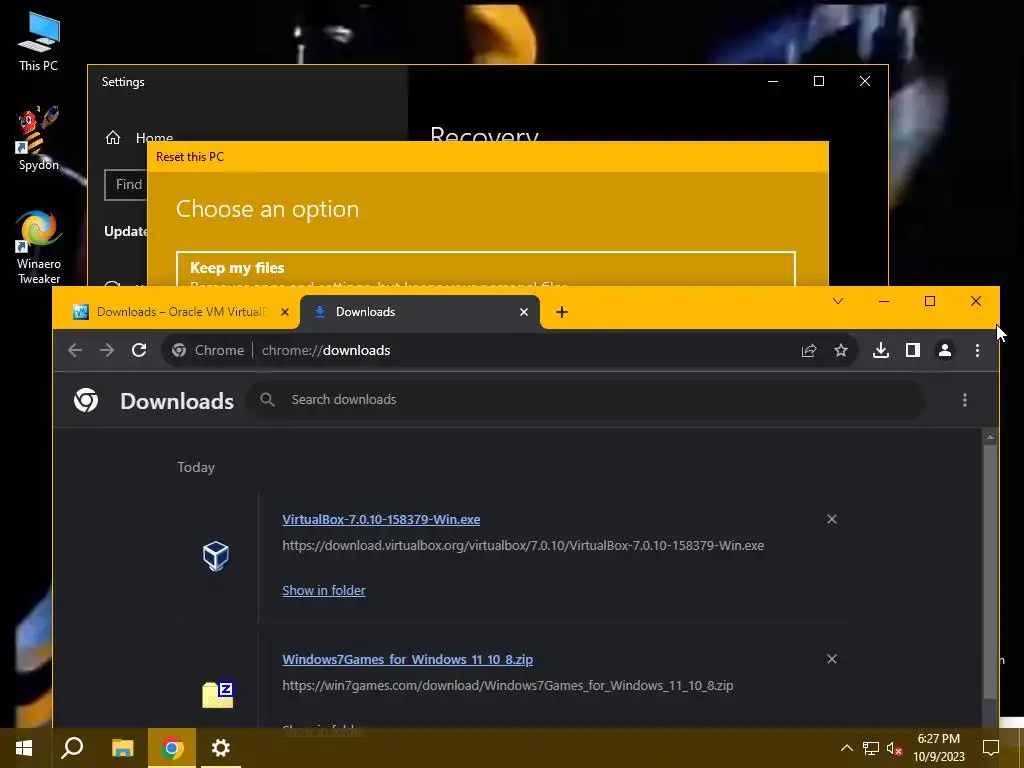This screenshot has width=1024, height=768.
Task: Choose Keep my files reset option
Action: pos(486,270)
